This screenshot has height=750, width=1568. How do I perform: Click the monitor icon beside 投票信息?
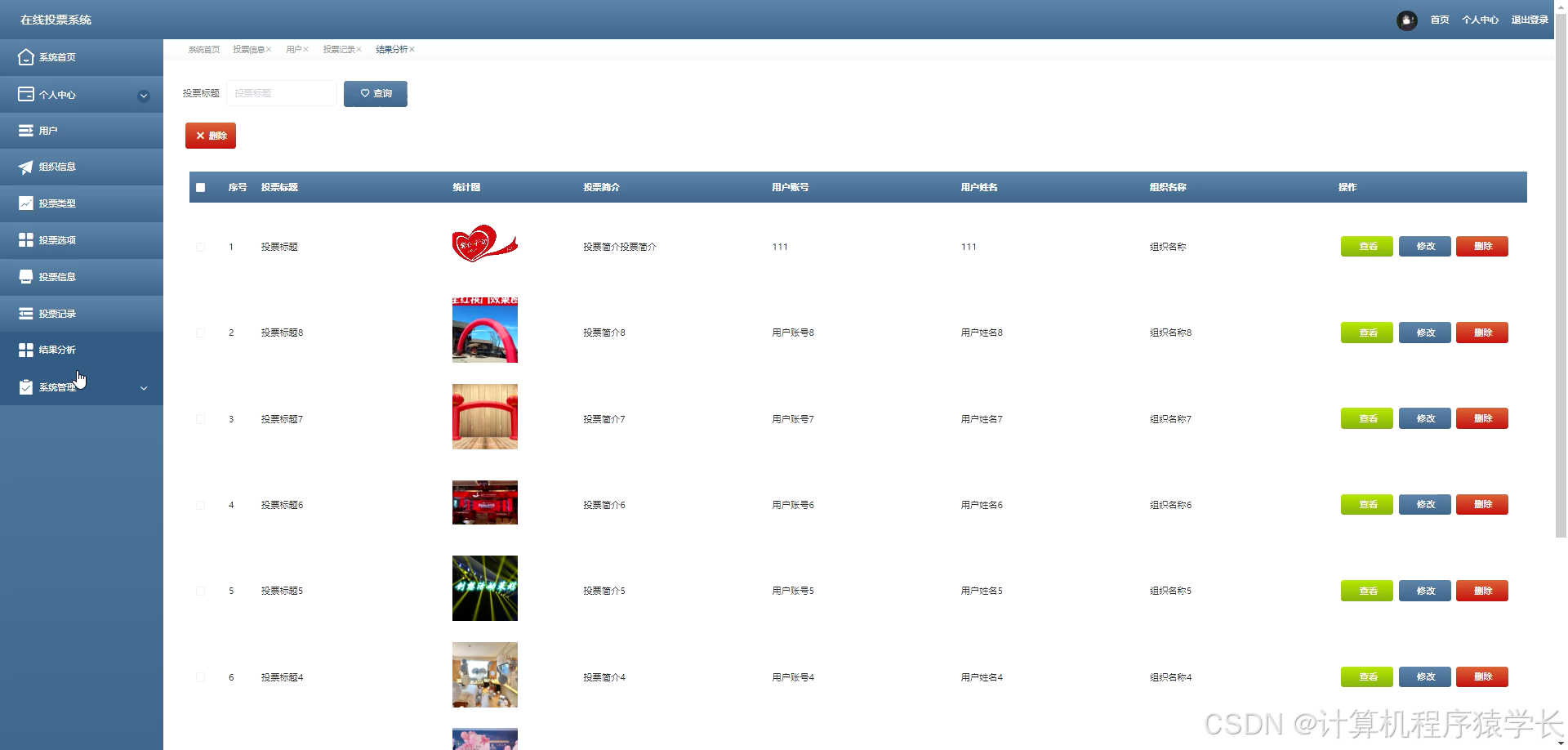26,276
